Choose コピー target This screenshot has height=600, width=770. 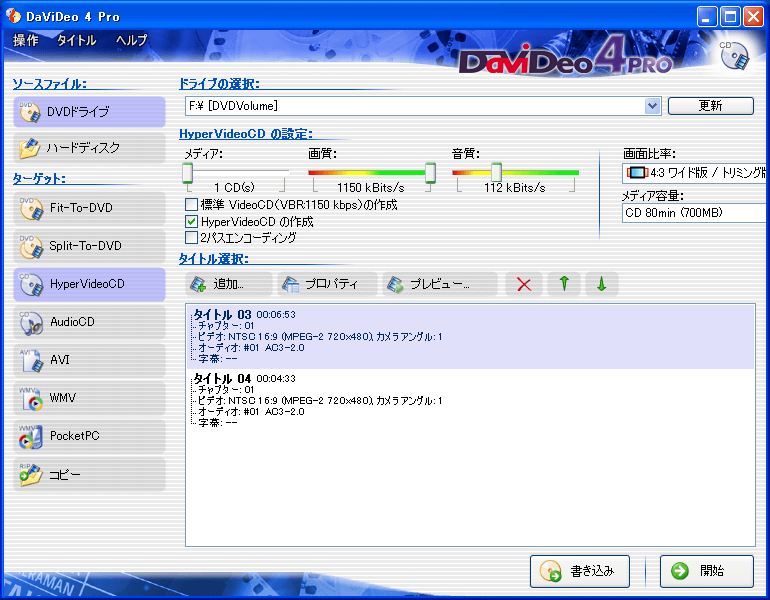[x=89, y=474]
